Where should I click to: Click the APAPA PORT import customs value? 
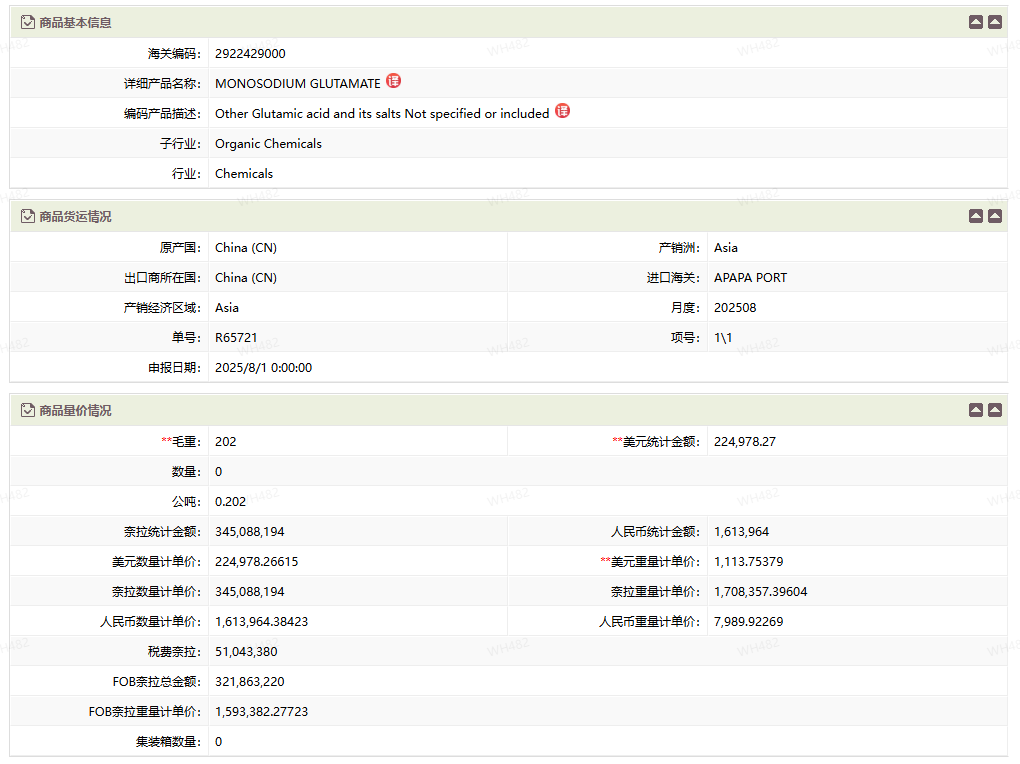pyautogui.click(x=750, y=278)
